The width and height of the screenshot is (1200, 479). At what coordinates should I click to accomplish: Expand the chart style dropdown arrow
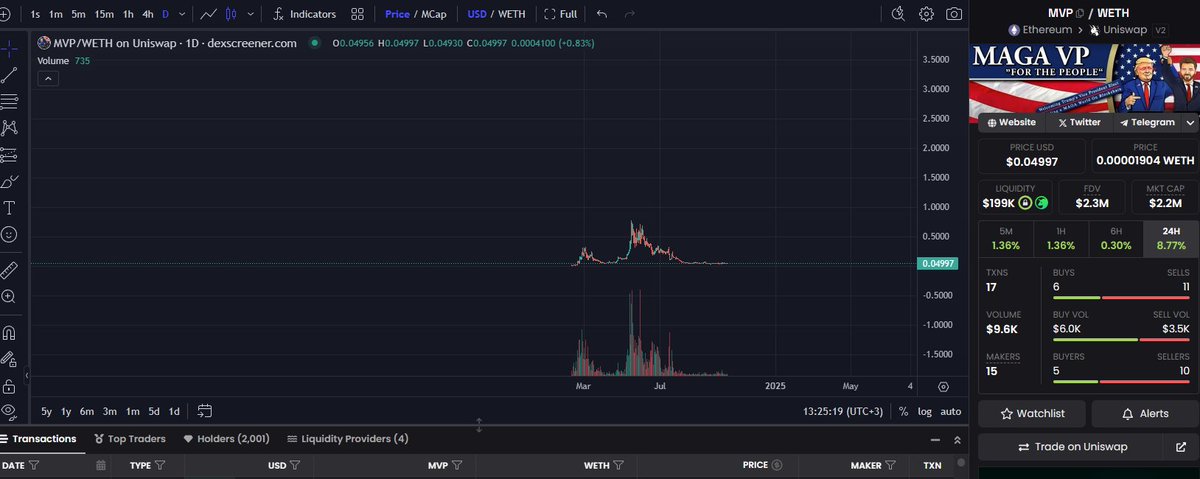(249, 14)
